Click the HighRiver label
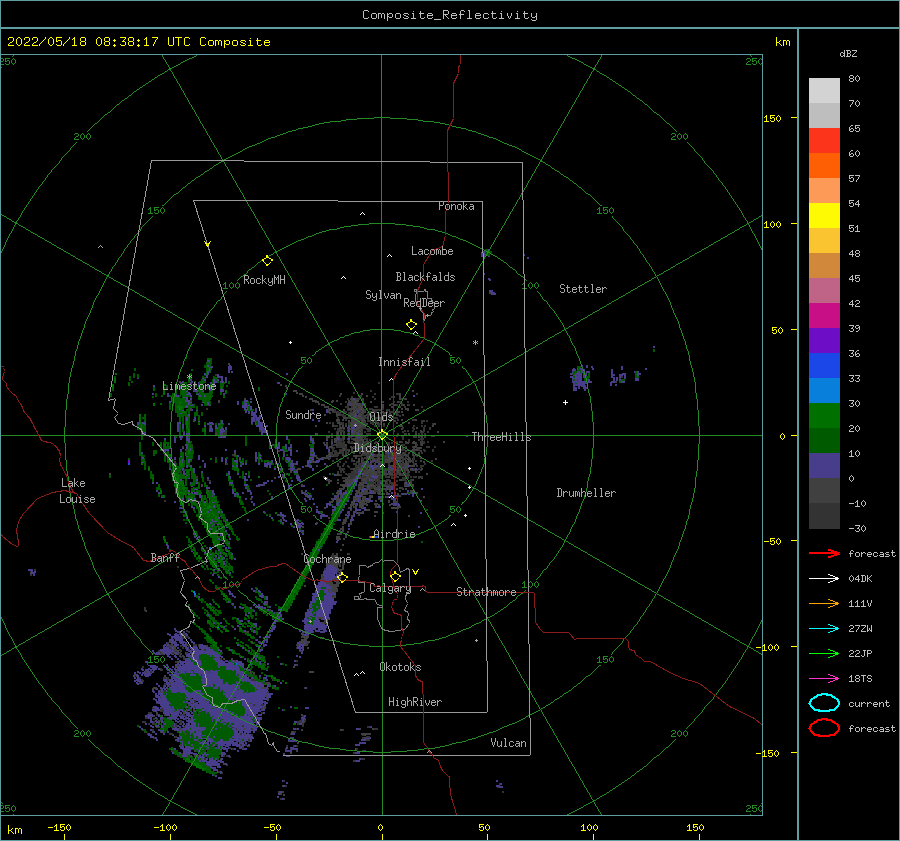This screenshot has height=841, width=900. point(415,702)
